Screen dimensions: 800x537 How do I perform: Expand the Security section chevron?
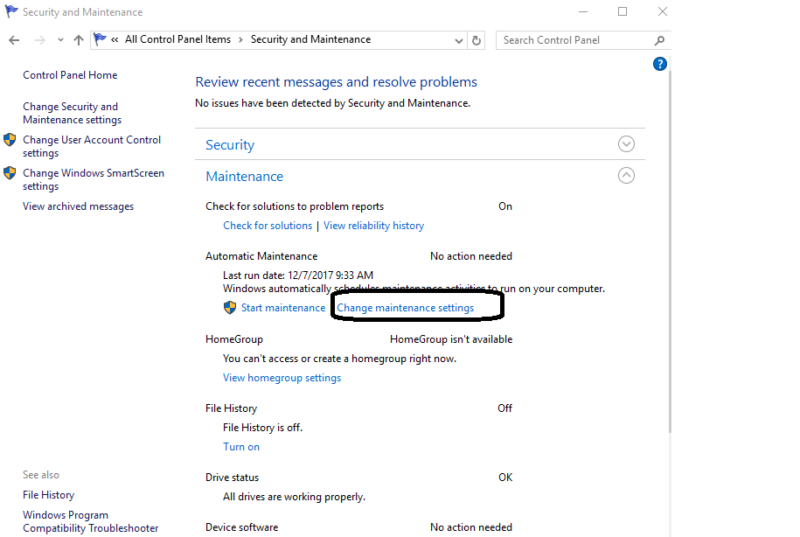626,144
